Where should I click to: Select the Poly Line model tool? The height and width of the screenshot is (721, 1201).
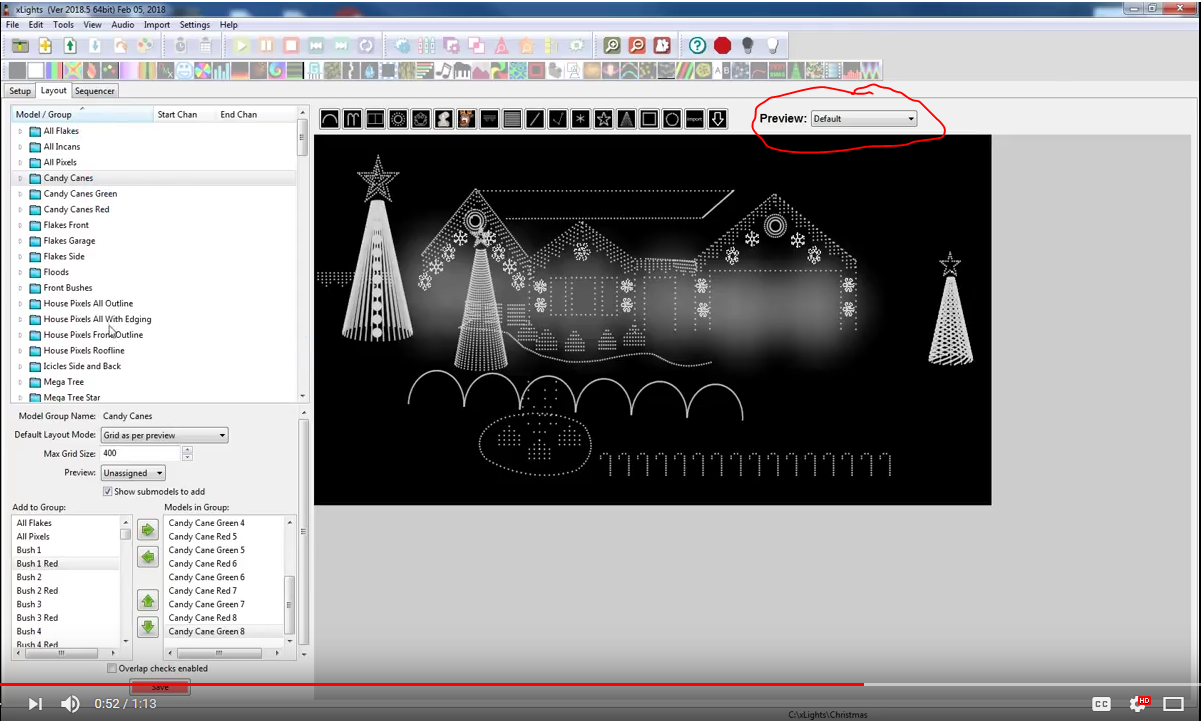(x=558, y=119)
